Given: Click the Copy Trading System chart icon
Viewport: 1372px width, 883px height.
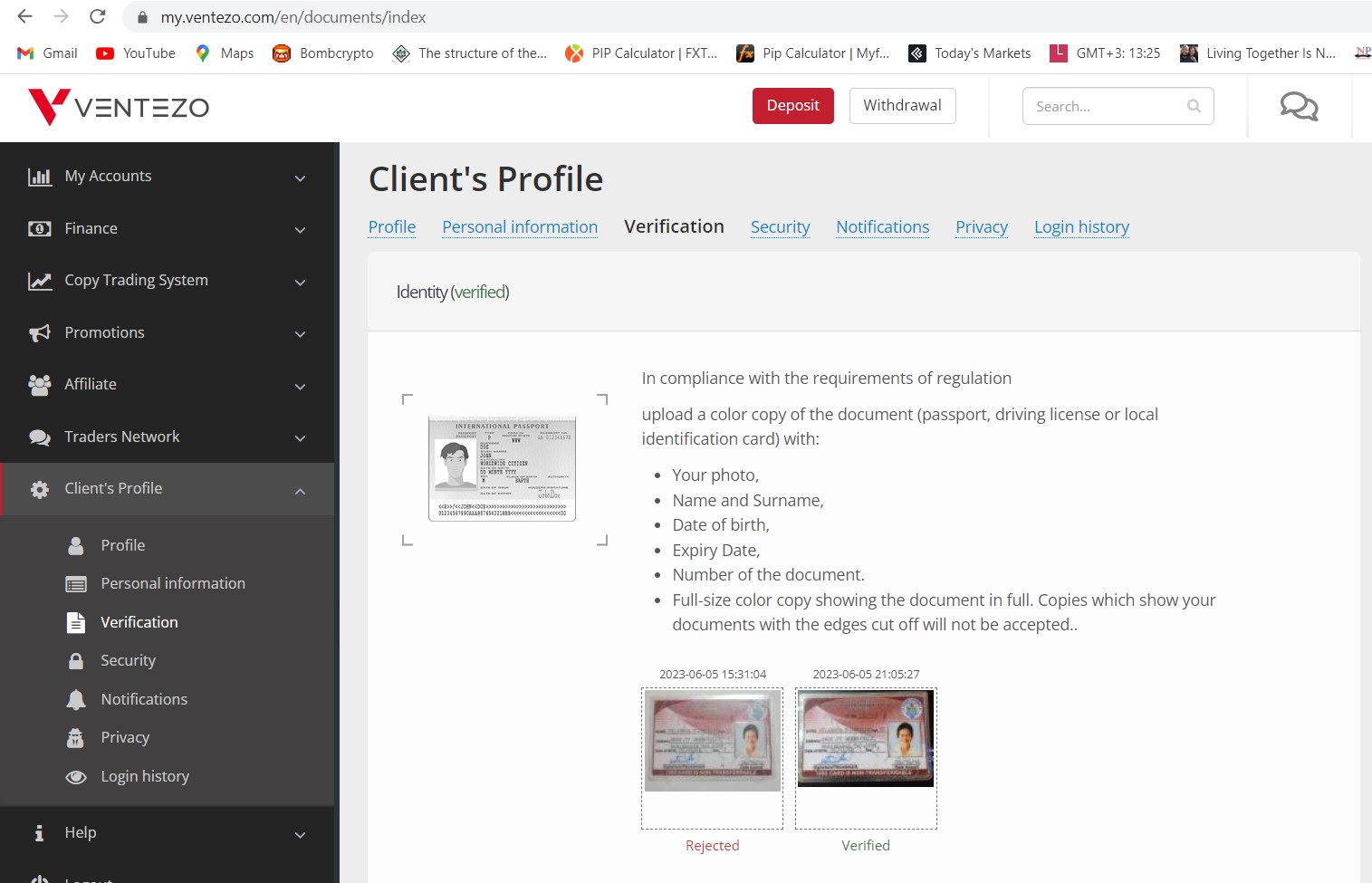Looking at the screenshot, I should click(40, 281).
